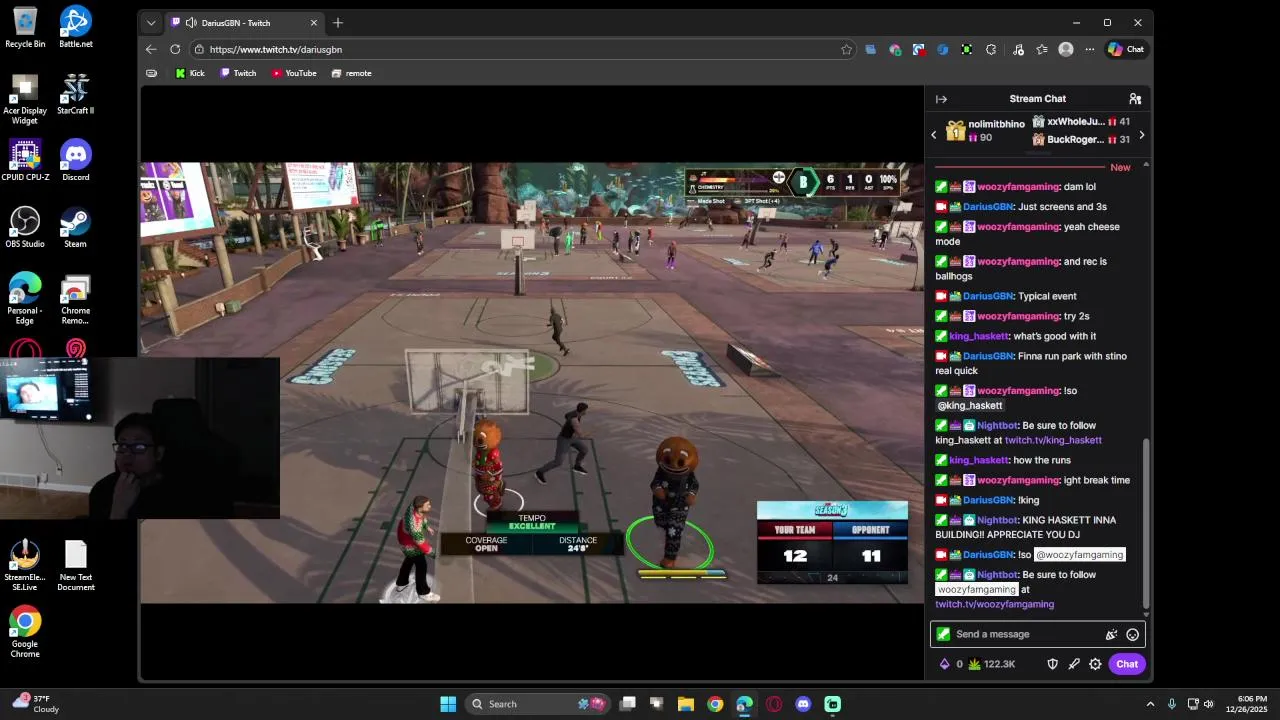This screenshot has width=1280, height=720.
Task: Open the tab search dropdown arrow
Action: pos(151,22)
